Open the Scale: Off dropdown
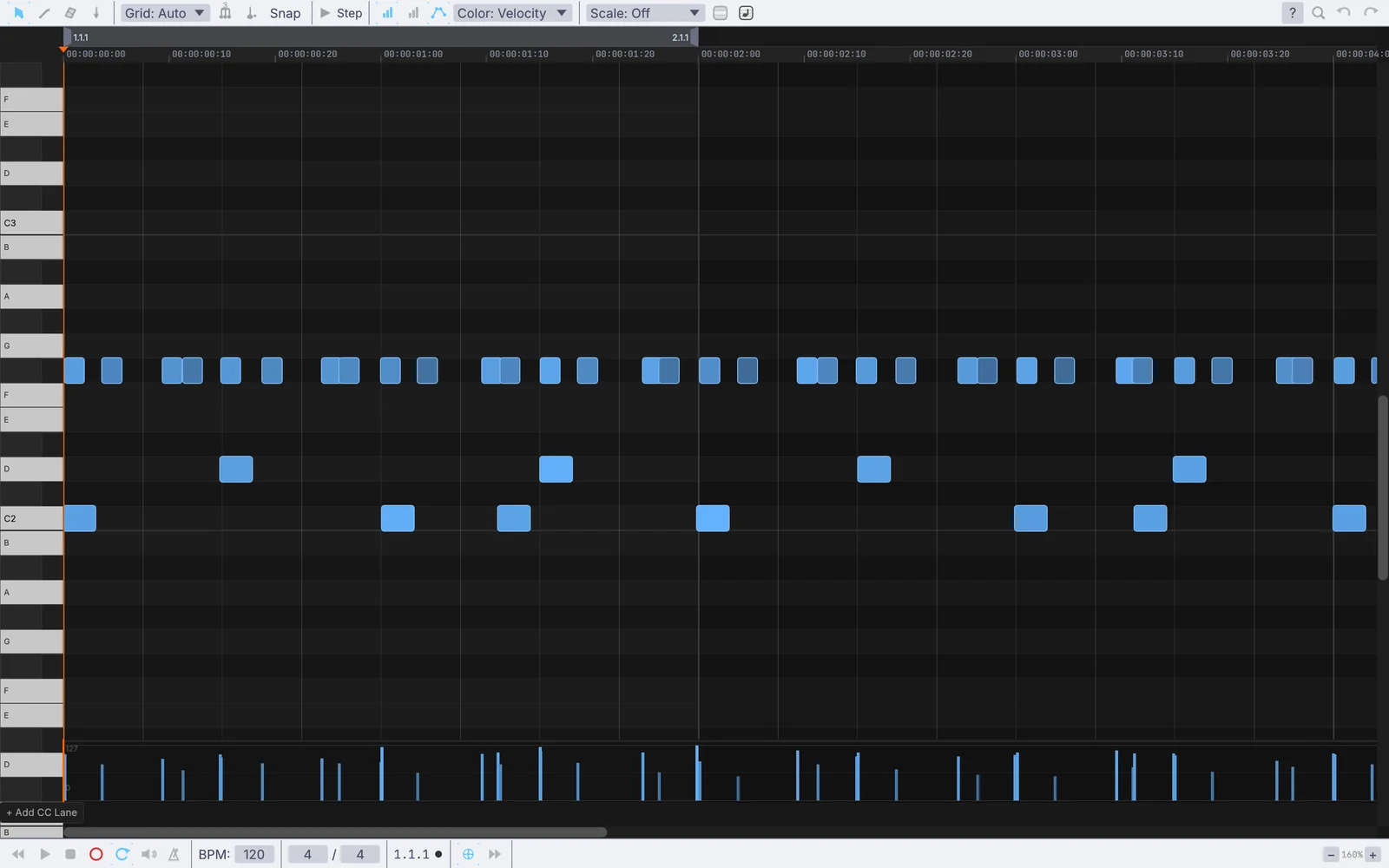 pos(644,13)
